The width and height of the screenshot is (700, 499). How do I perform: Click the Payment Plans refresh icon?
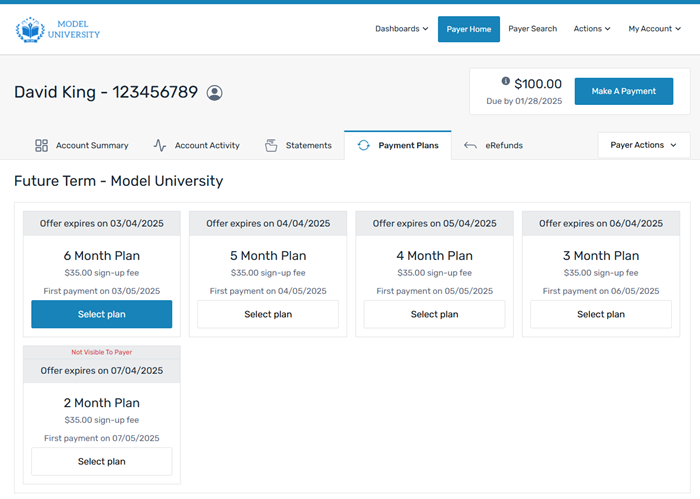point(363,145)
